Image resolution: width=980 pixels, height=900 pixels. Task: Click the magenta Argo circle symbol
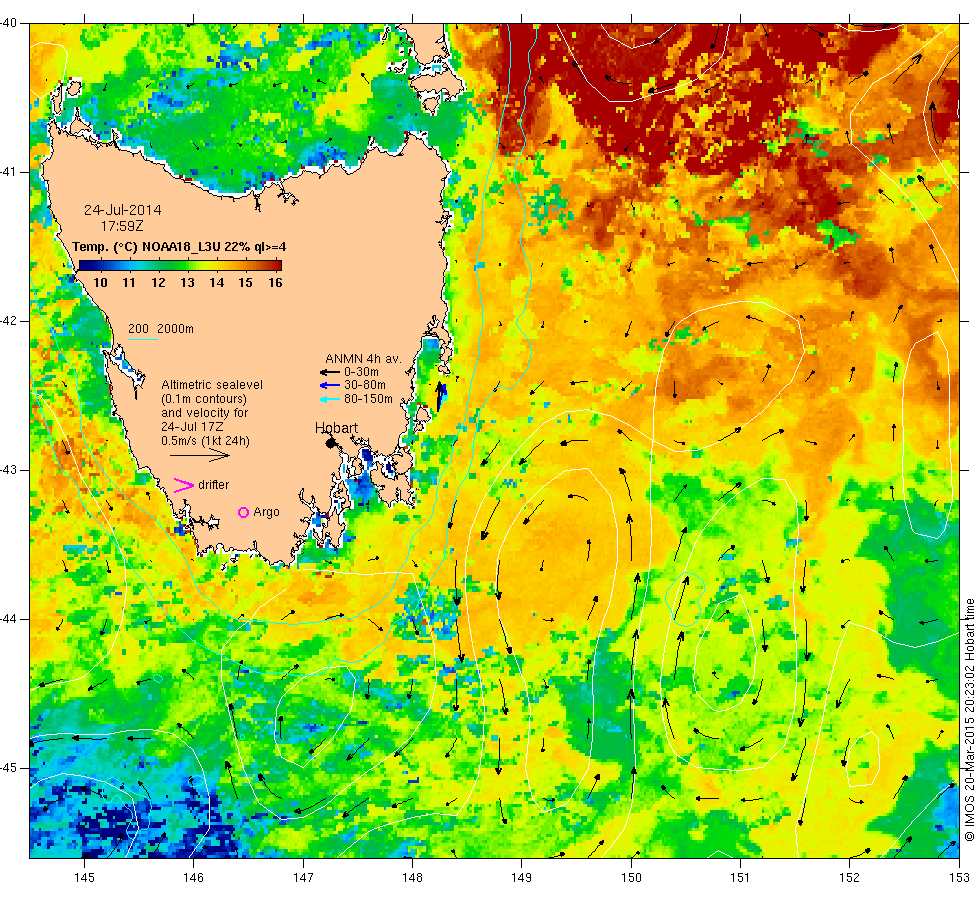click(x=244, y=512)
